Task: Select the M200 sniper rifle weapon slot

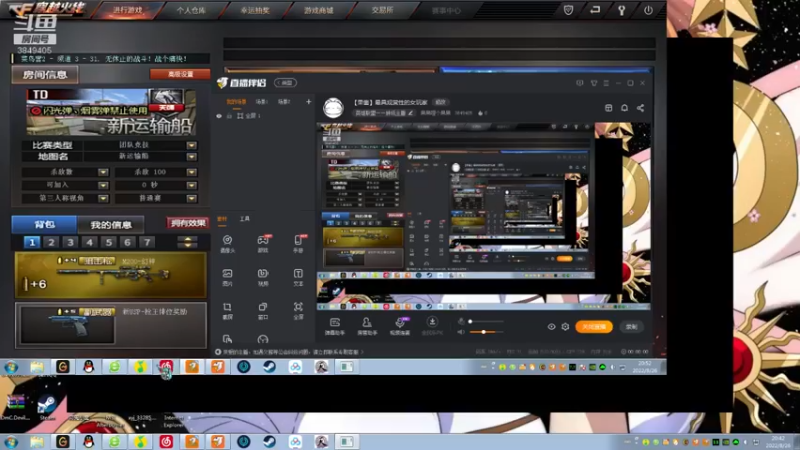Action: tap(111, 275)
